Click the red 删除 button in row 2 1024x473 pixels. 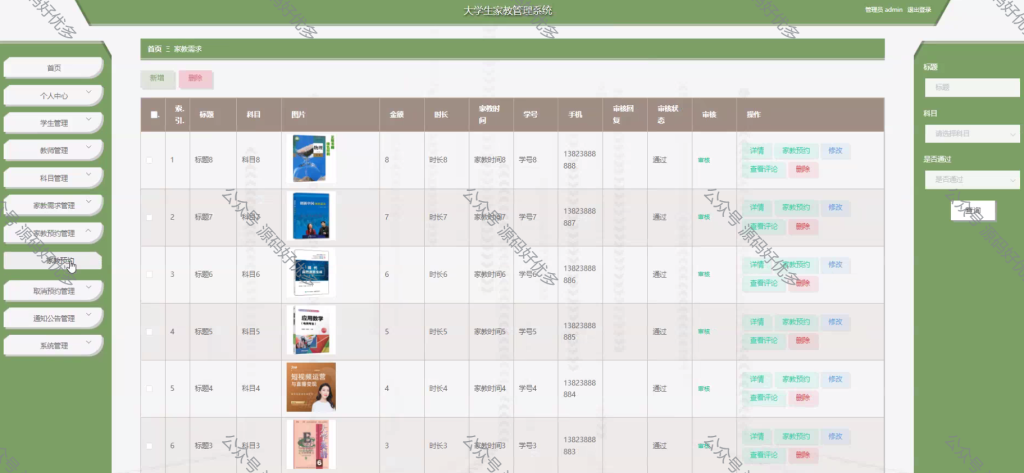(x=803, y=227)
